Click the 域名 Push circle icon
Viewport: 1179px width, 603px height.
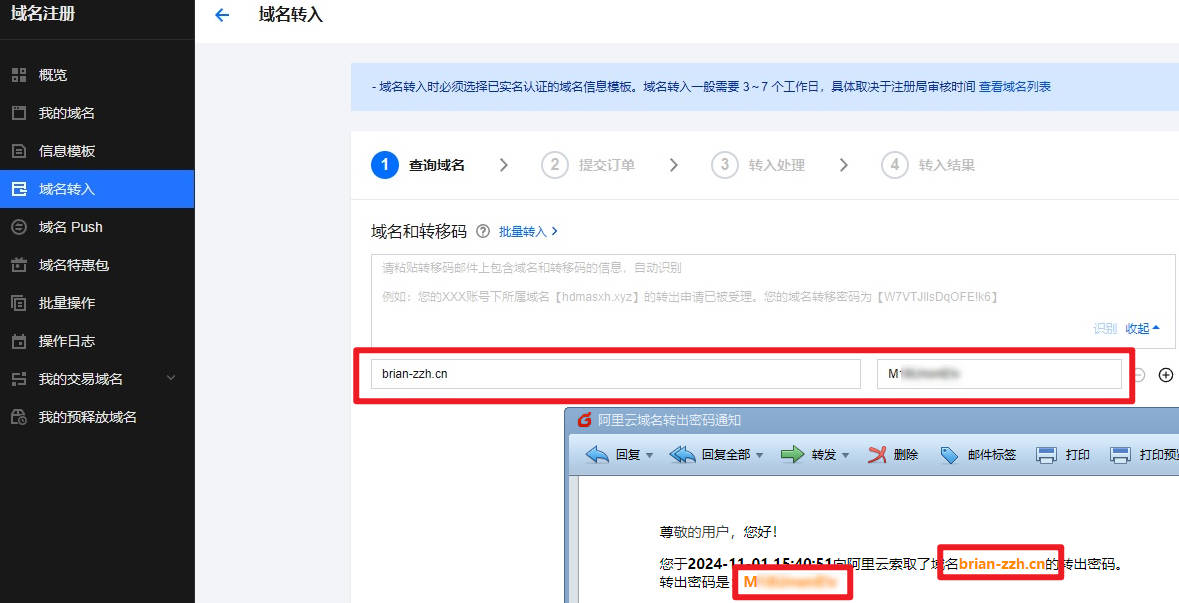click(x=19, y=227)
